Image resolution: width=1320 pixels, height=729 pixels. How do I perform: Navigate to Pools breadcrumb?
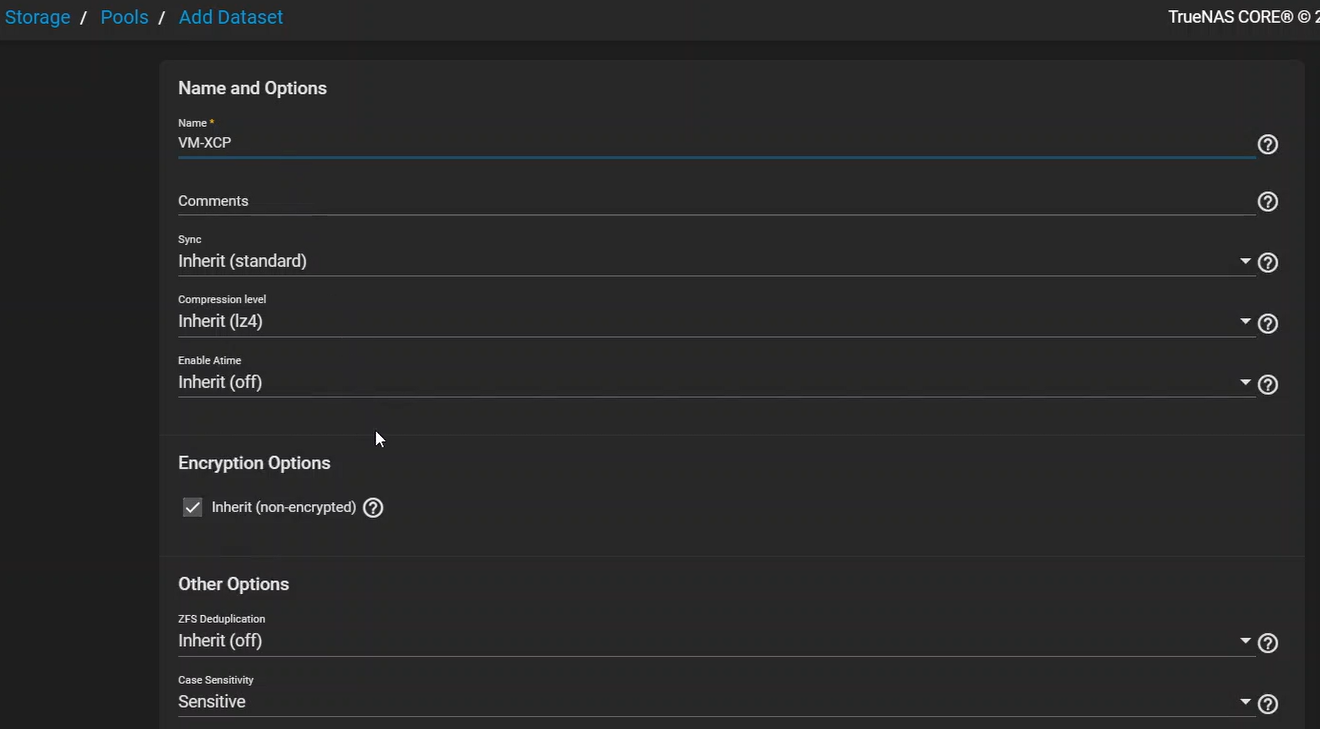[x=124, y=17]
